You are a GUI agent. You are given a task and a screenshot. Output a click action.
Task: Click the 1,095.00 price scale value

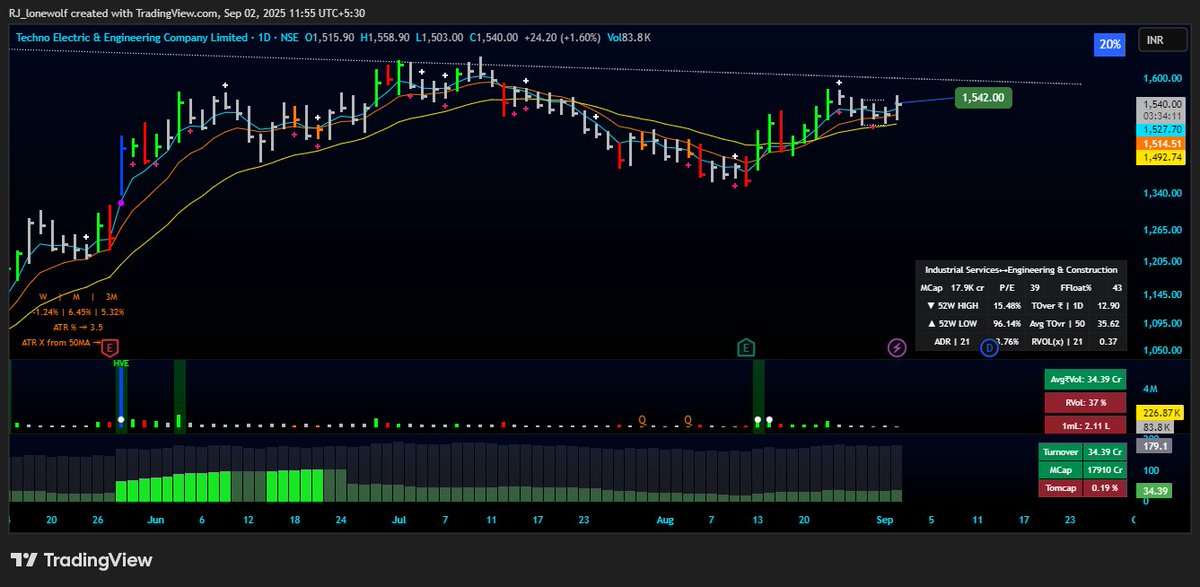coord(1162,324)
